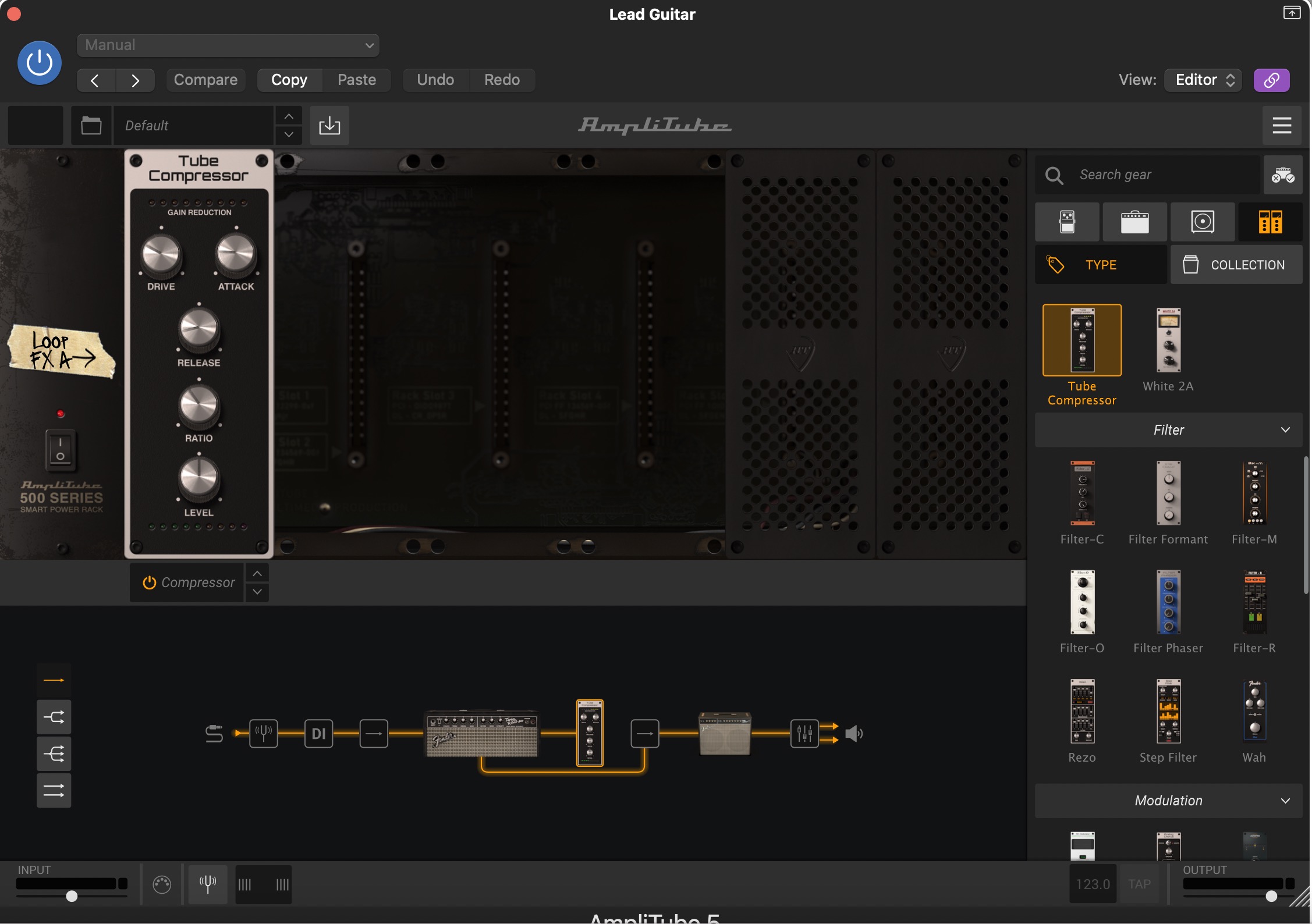Viewport: 1312px width, 924px height.
Task: Select the Rezo rack unit
Action: (1082, 711)
